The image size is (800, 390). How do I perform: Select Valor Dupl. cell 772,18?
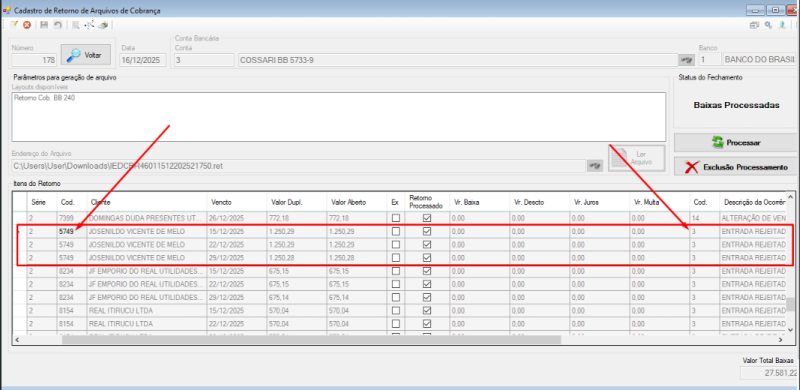[x=297, y=218]
